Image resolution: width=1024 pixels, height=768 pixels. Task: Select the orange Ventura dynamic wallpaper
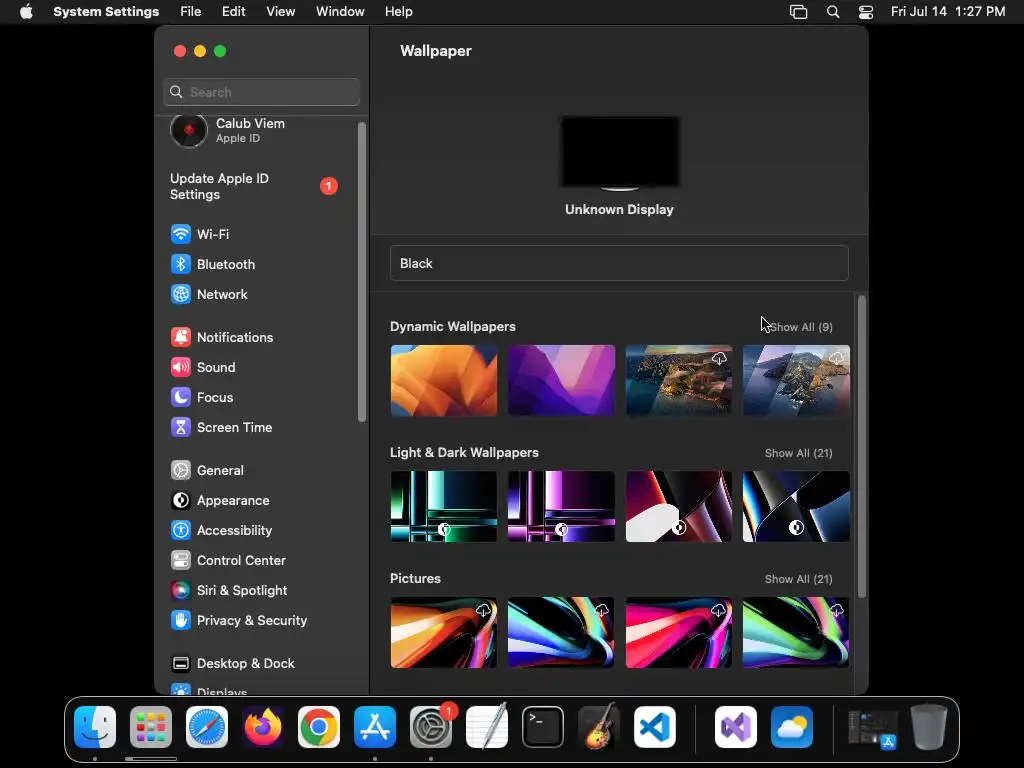coord(444,381)
